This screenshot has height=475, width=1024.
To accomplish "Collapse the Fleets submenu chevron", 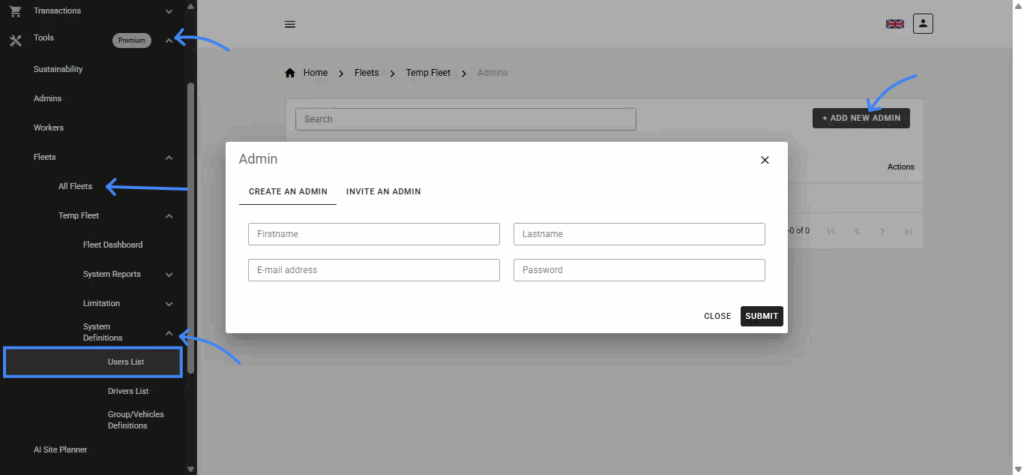I will pos(169,158).
